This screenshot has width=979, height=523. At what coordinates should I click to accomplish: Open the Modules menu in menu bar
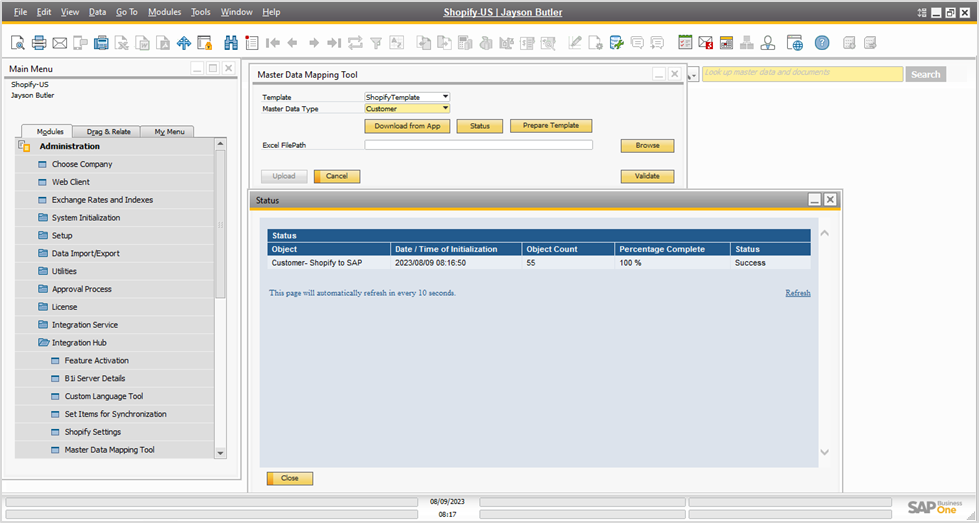(164, 12)
